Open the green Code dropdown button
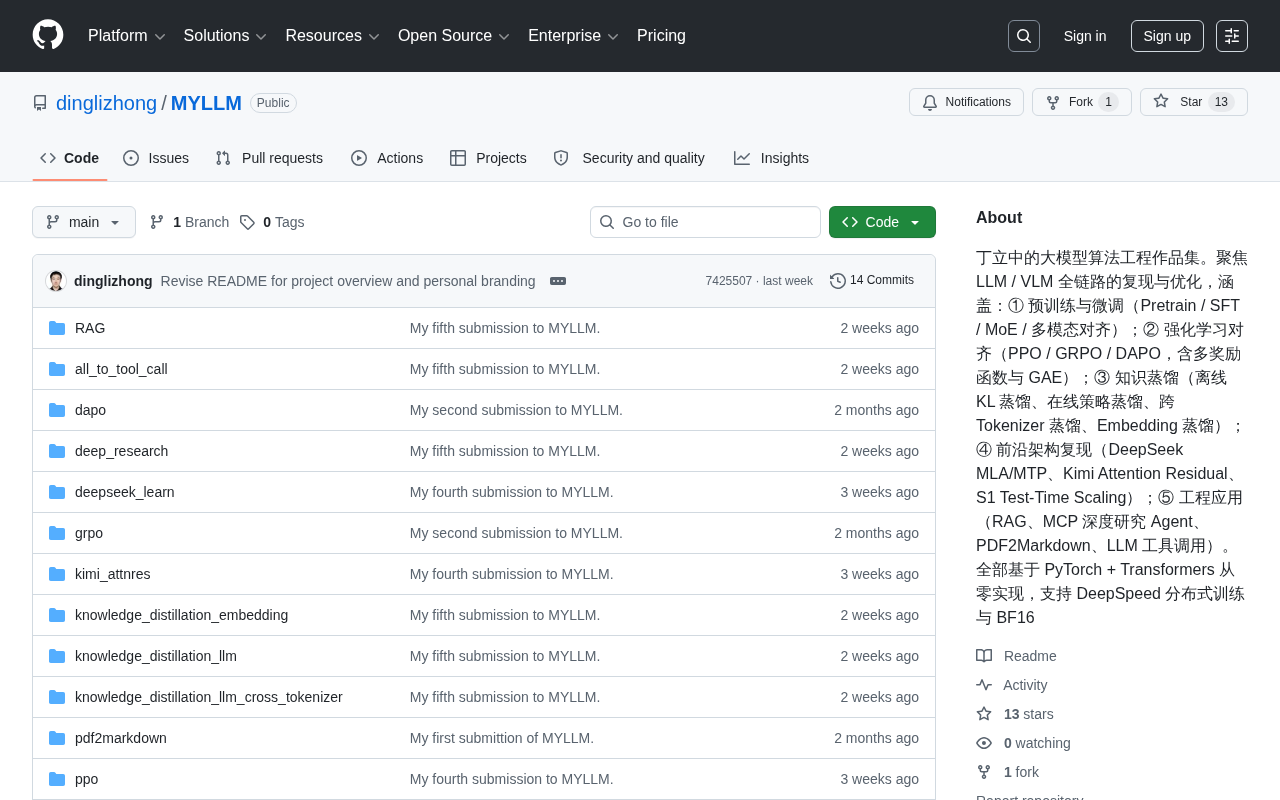The height and width of the screenshot is (800, 1280). click(x=882, y=222)
